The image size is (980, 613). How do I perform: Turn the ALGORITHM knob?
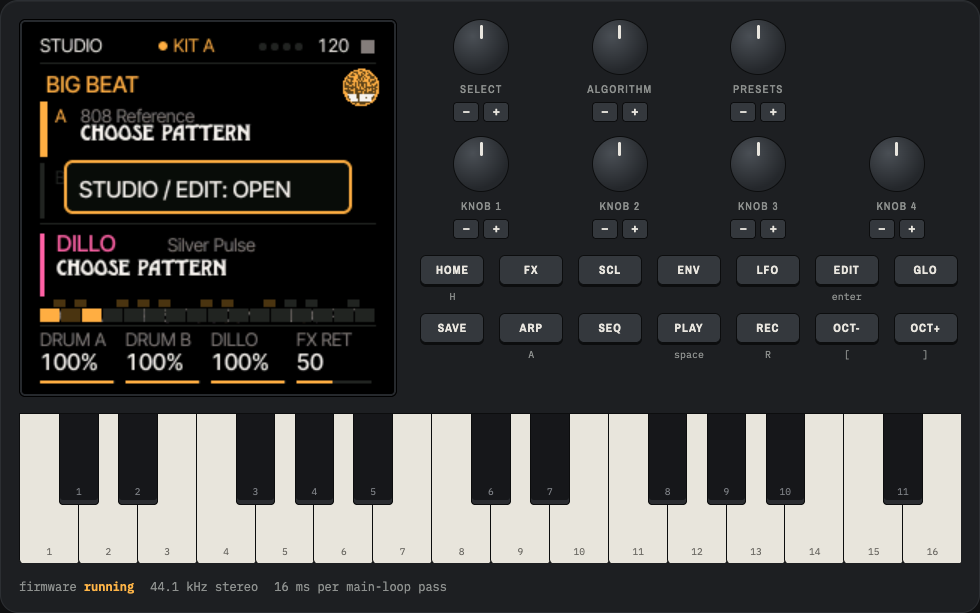click(x=619, y=47)
